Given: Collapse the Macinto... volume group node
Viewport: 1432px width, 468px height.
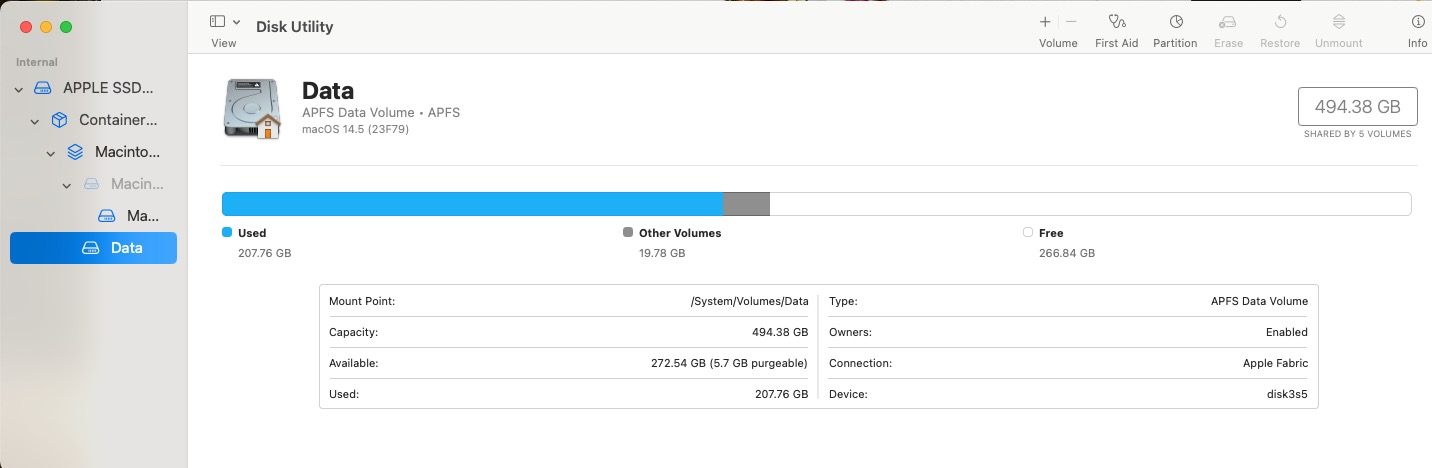Looking at the screenshot, I should (x=51, y=153).
